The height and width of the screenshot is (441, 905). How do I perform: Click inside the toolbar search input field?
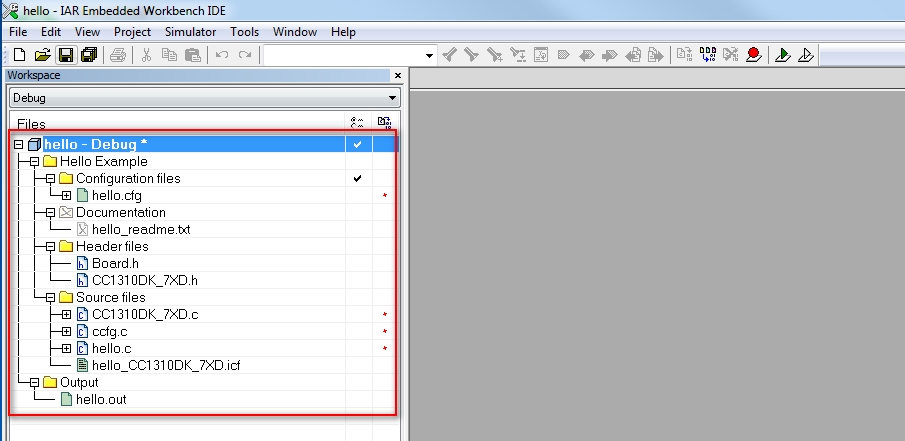point(343,55)
